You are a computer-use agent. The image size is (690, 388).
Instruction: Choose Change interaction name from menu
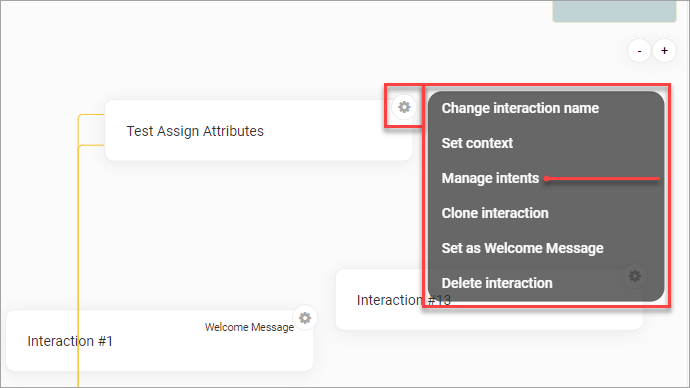(x=520, y=108)
